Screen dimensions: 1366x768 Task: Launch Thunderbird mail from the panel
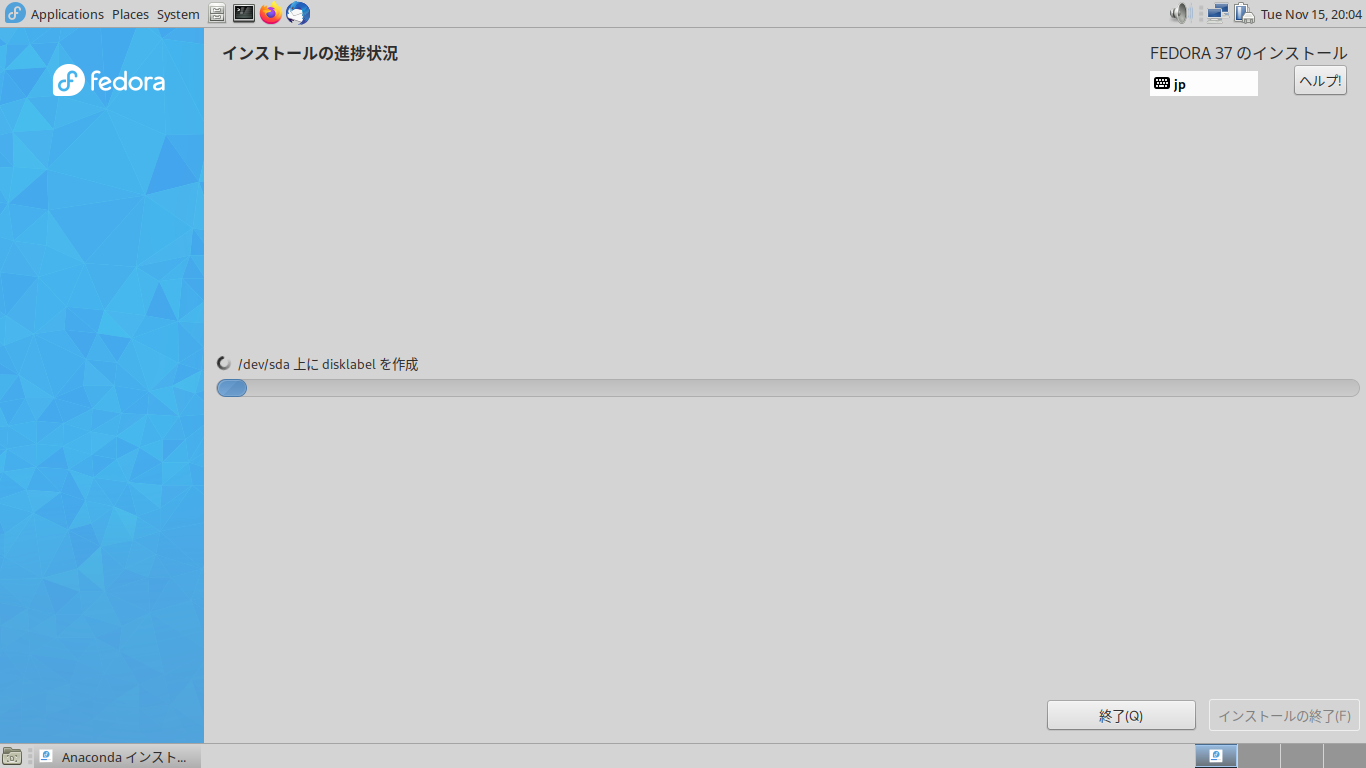tap(297, 13)
